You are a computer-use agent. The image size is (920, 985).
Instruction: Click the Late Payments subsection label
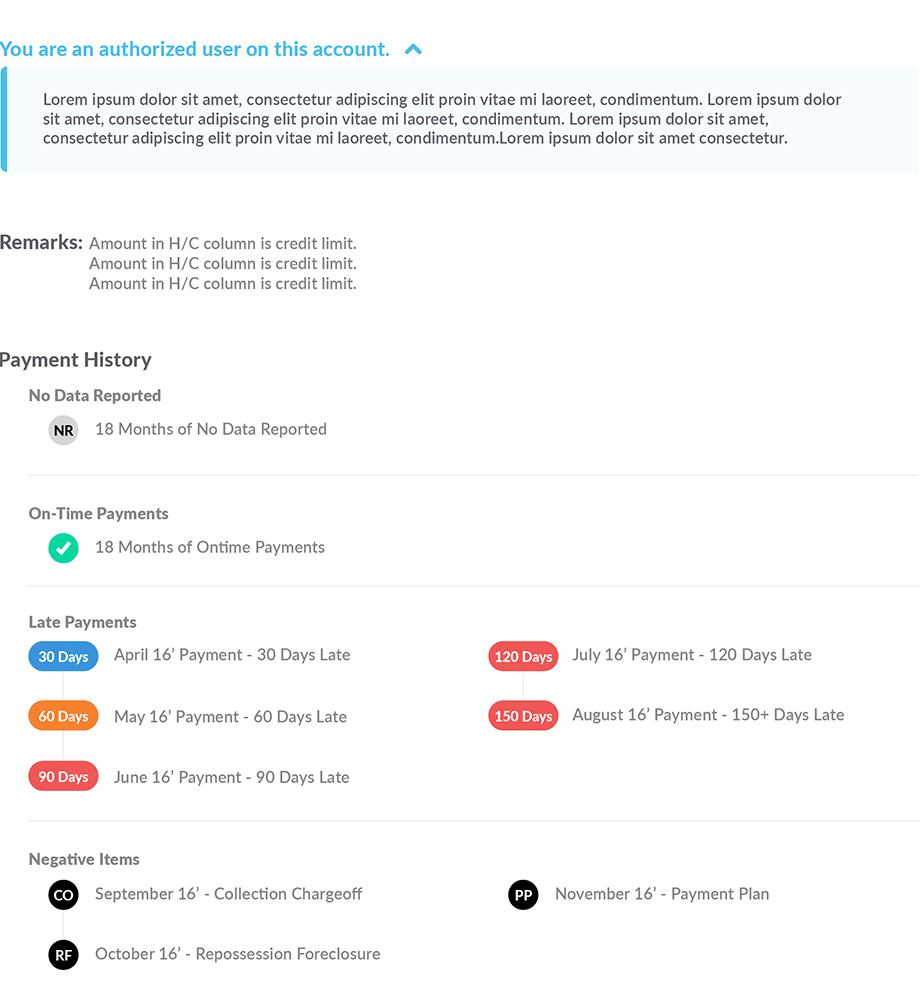tap(83, 622)
